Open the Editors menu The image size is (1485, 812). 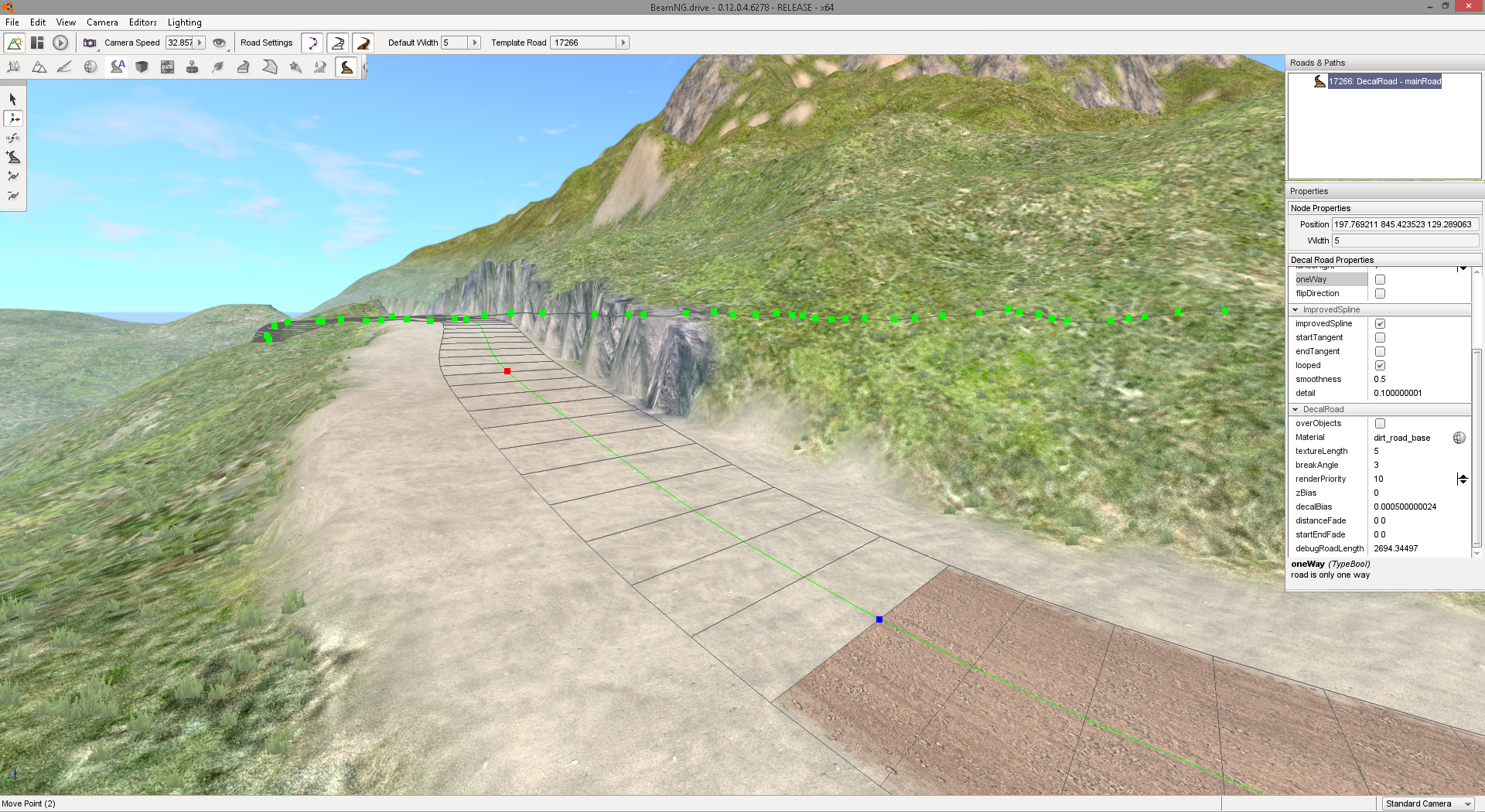[x=143, y=22]
